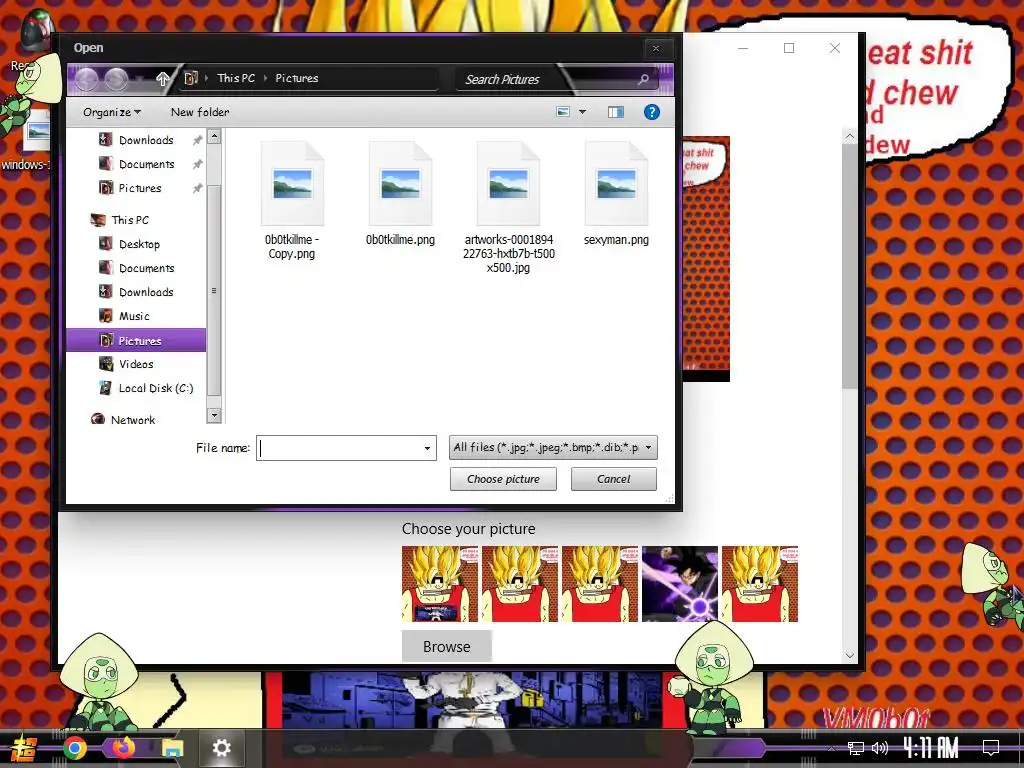Click the 4:11 AM clock
Image resolution: width=1024 pixels, height=768 pixels.
point(931,748)
